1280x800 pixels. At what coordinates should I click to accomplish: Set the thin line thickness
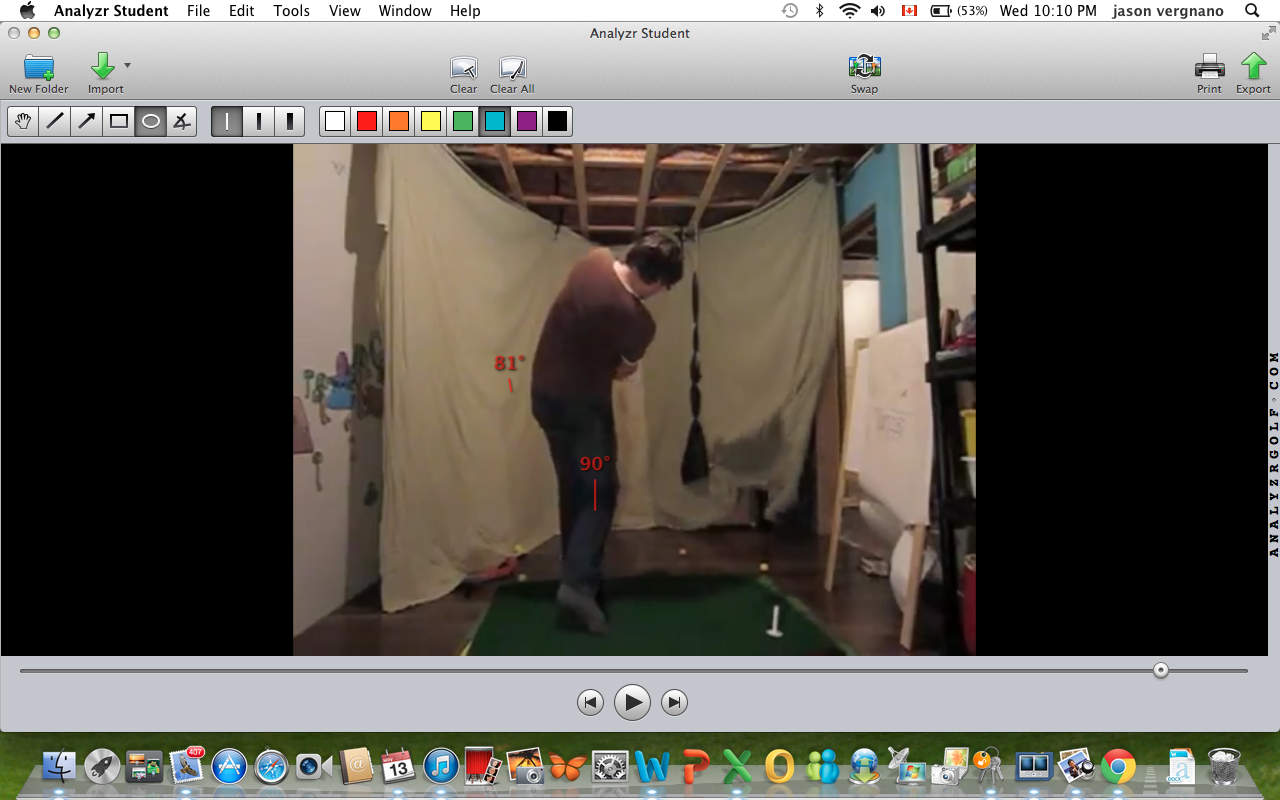point(227,121)
